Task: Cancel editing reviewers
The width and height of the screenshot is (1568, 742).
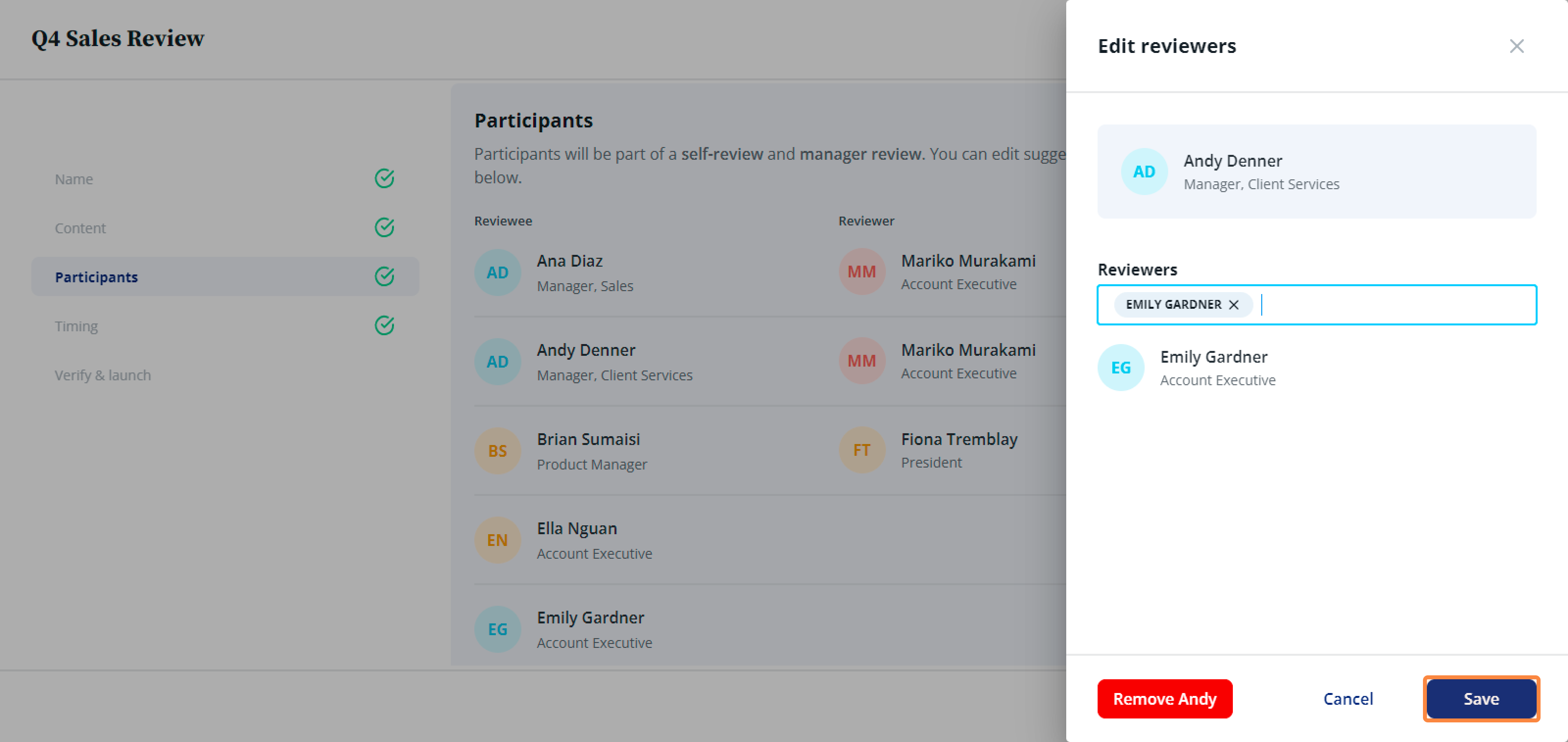Action: 1347,698
